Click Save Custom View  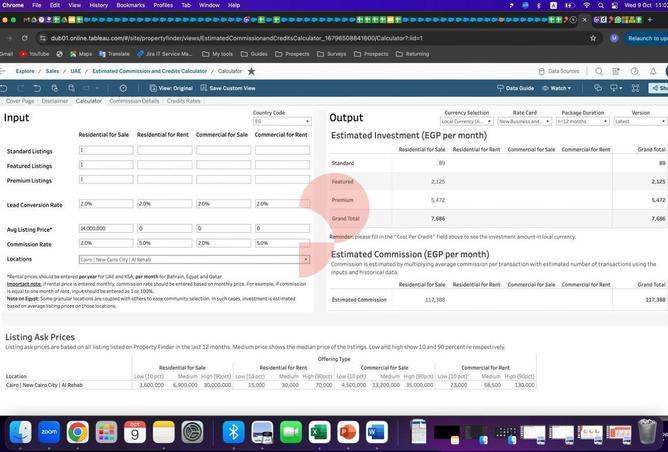pyautogui.click(x=228, y=88)
